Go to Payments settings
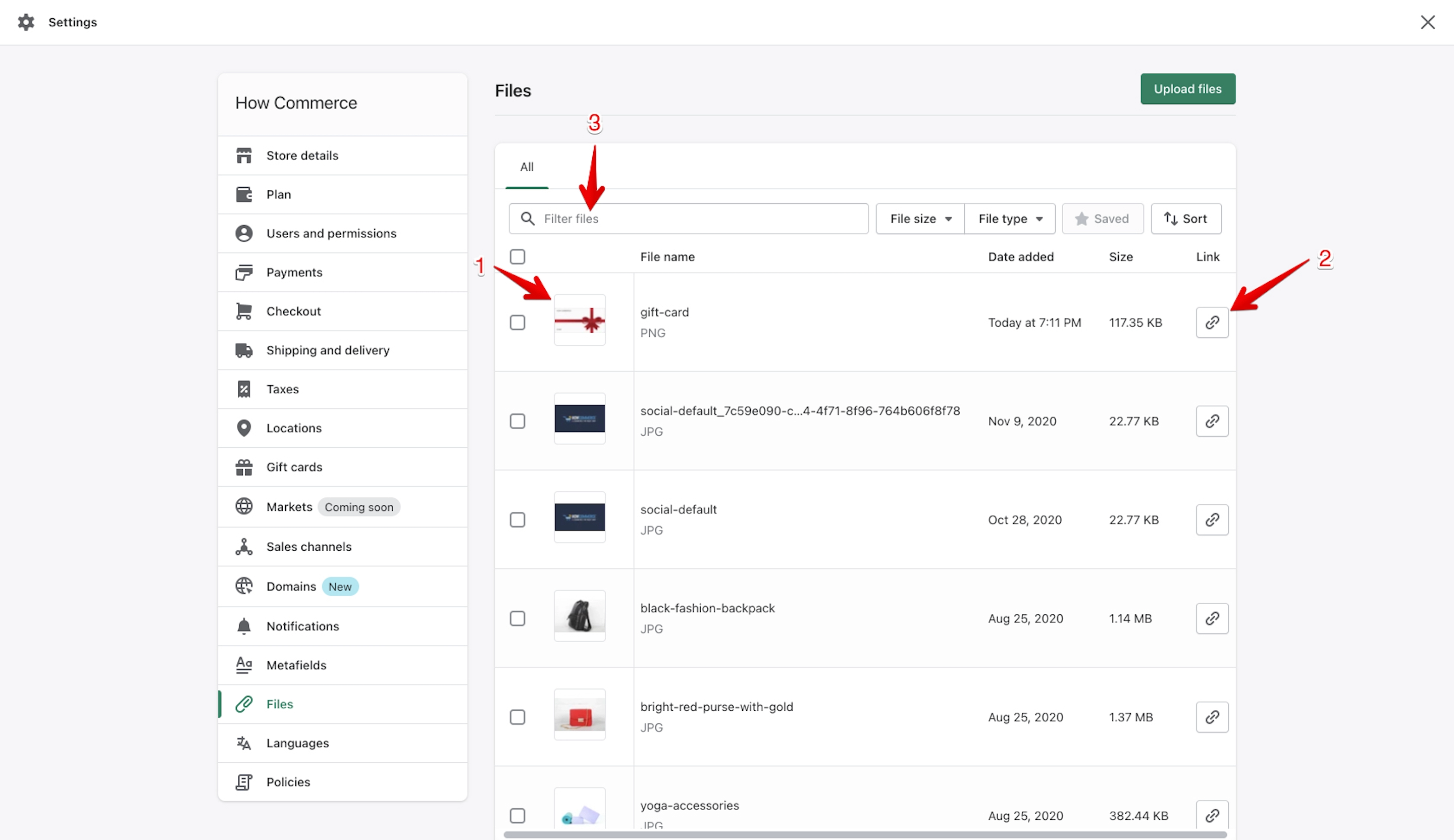This screenshot has width=1454, height=840. coord(343,272)
